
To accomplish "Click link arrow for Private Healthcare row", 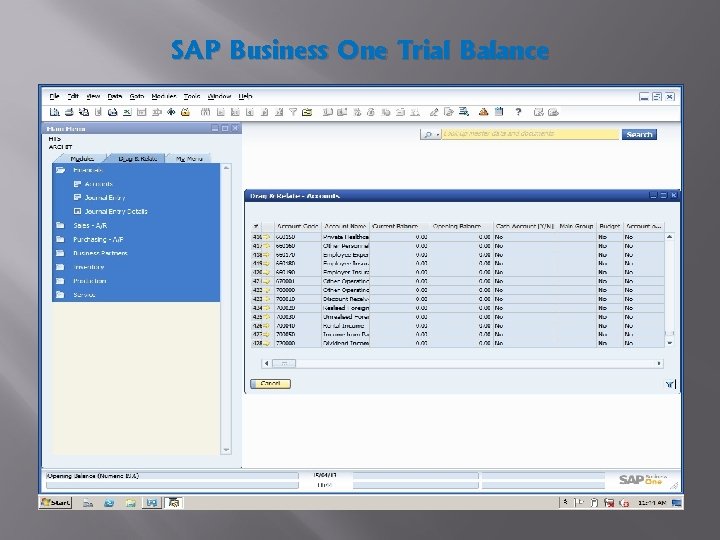I will point(266,237).
